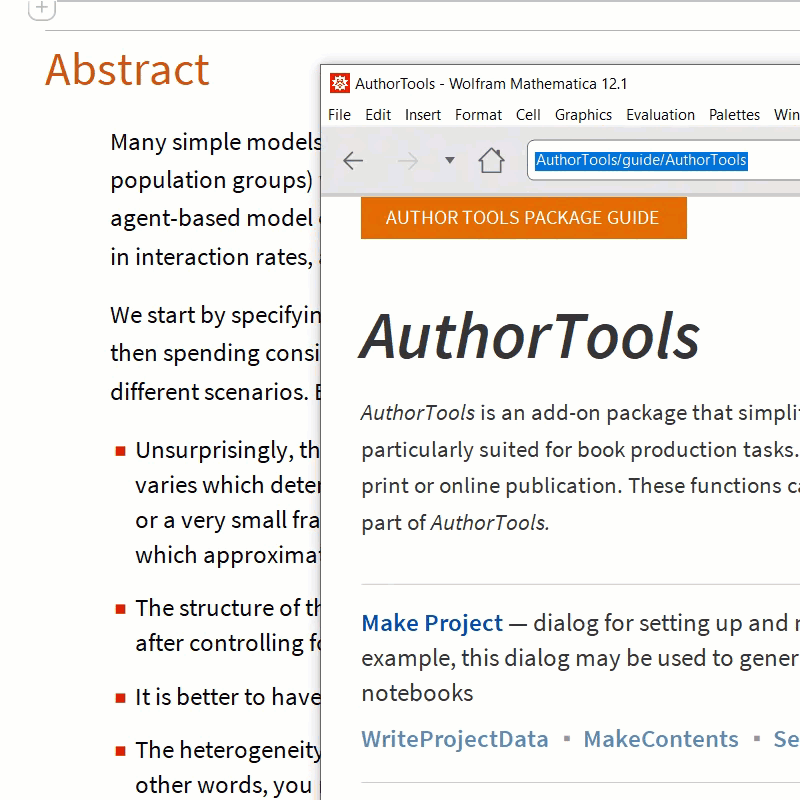Image resolution: width=800 pixels, height=800 pixels.
Task: Open the Cell menu
Action: 528,115
